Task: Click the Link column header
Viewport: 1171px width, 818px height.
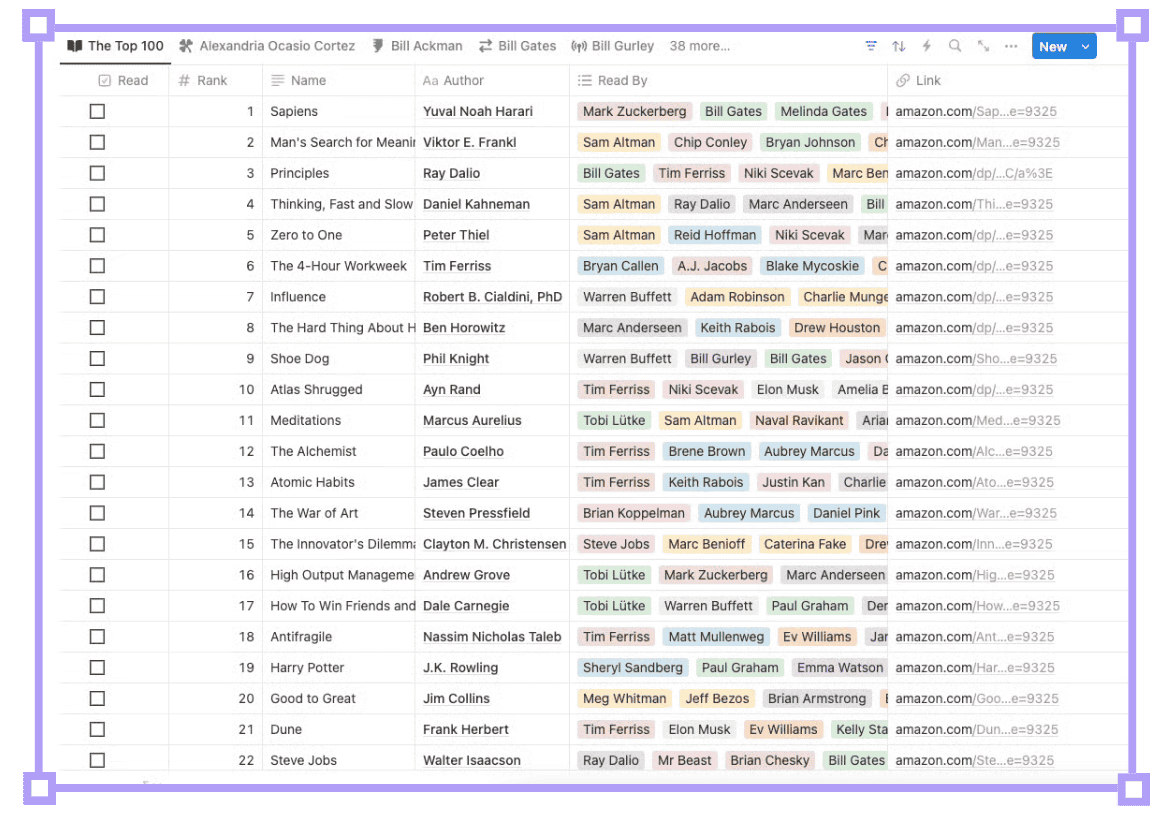Action: click(x=1007, y=81)
